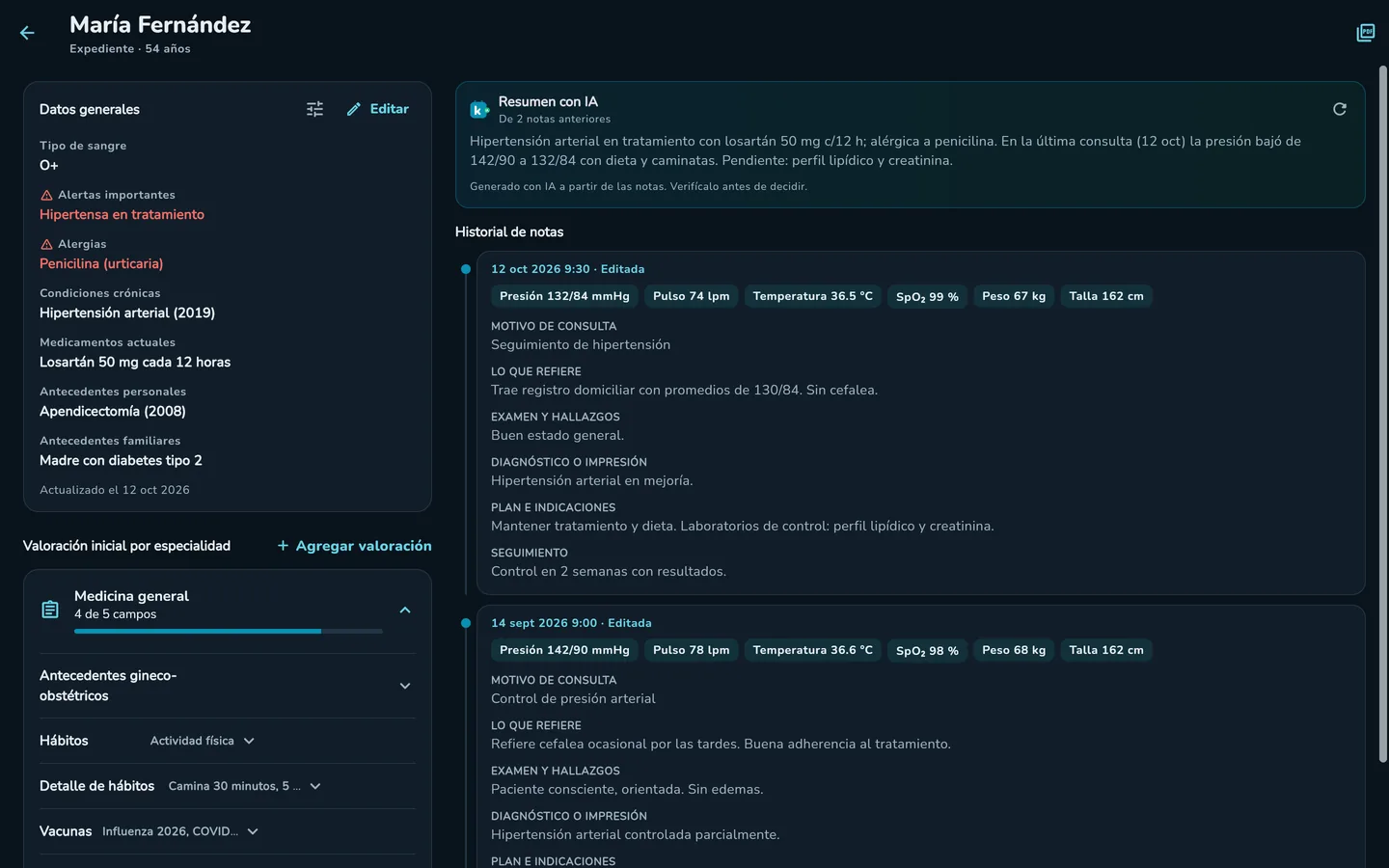The width and height of the screenshot is (1389, 868).
Task: Open the note dated 12 oct 2026 9:30
Action: (x=920, y=423)
